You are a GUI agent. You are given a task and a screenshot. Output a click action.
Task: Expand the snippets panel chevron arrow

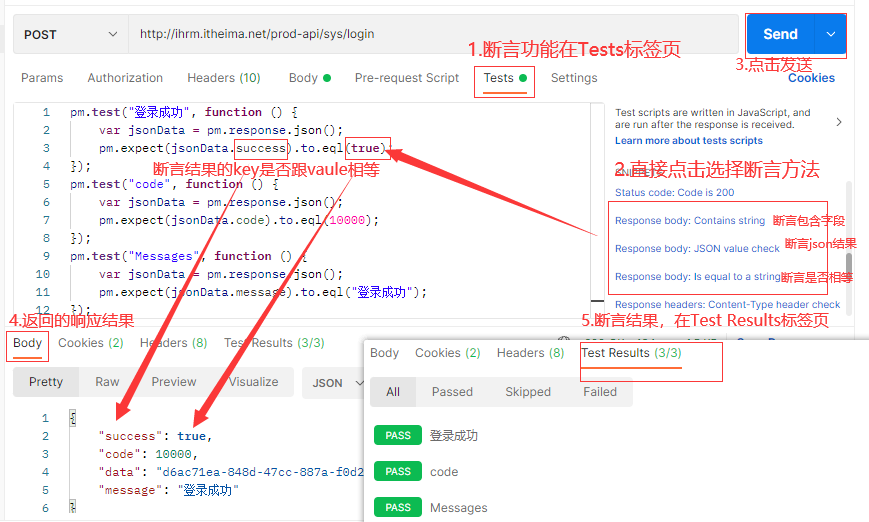(838, 122)
